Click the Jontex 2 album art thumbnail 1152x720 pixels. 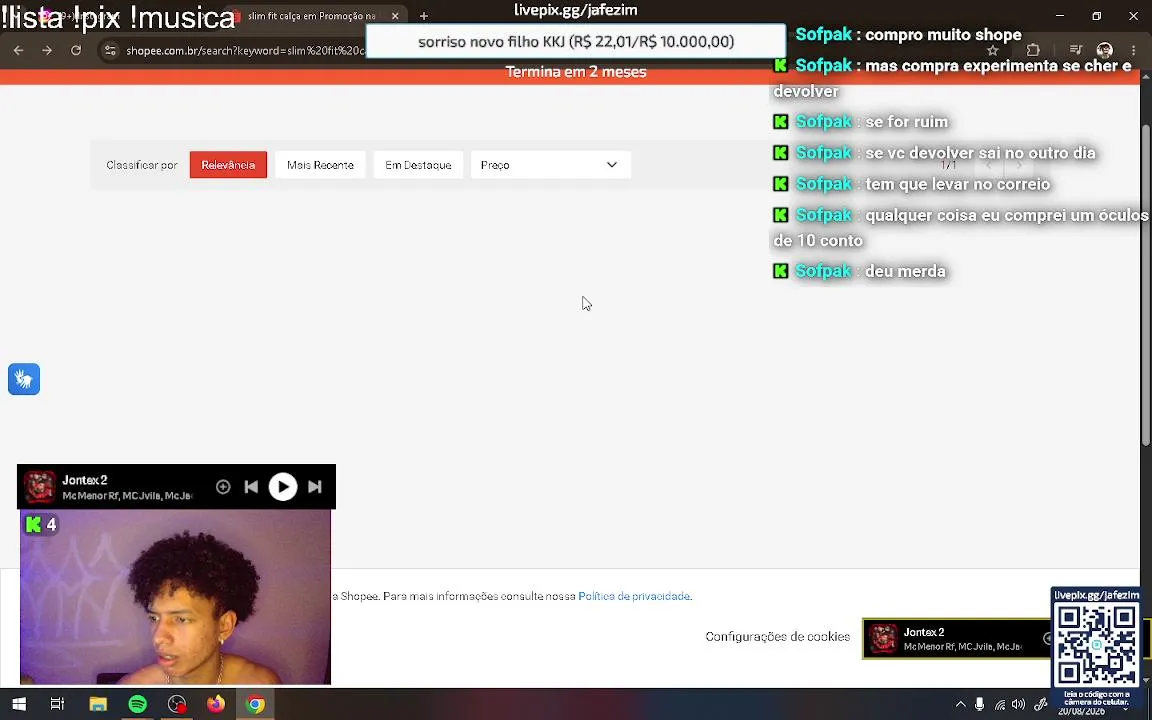click(40, 486)
